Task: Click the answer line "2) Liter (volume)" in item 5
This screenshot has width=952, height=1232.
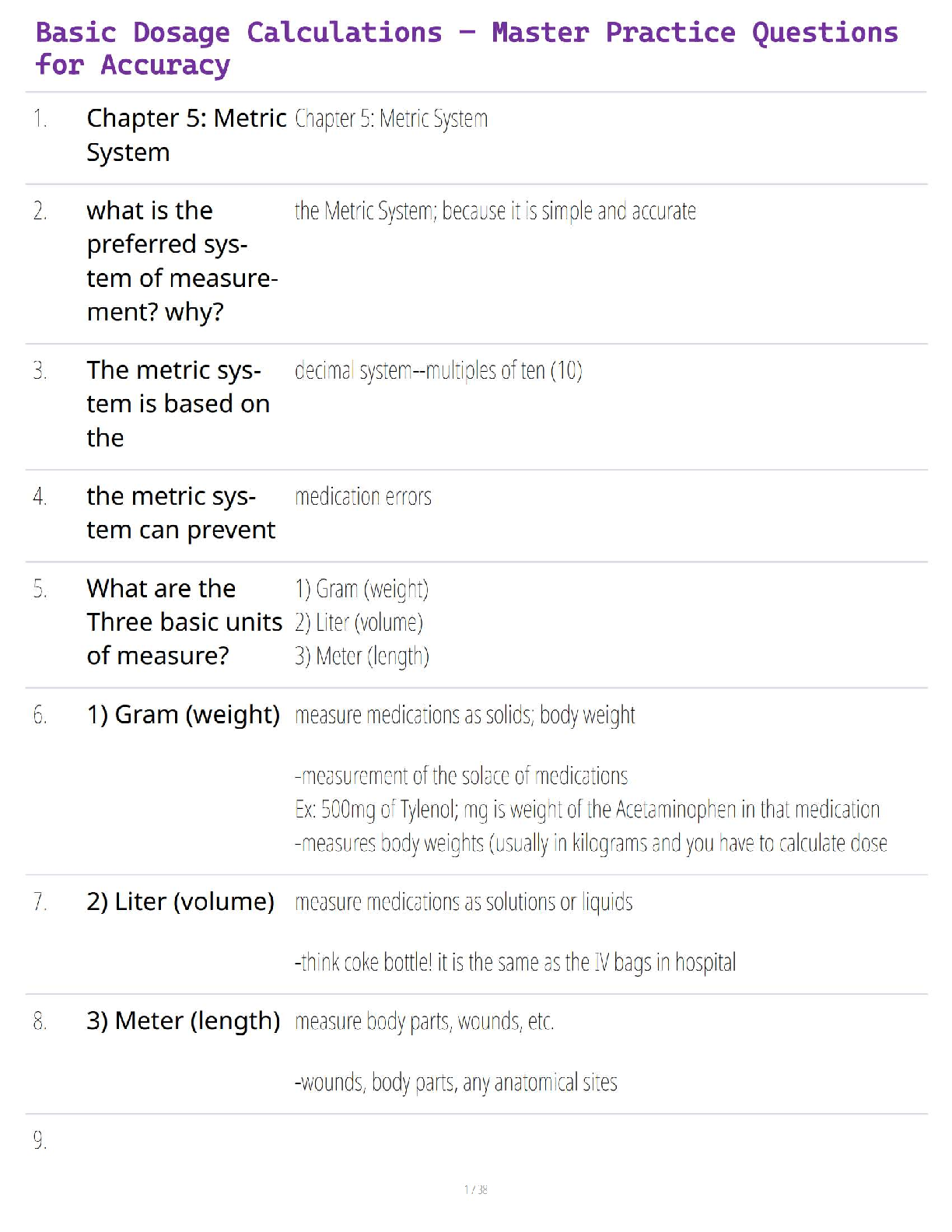Action: click(x=359, y=623)
